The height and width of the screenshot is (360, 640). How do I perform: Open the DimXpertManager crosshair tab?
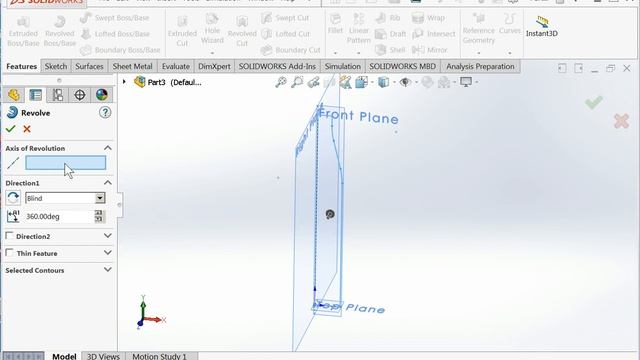coord(80,95)
